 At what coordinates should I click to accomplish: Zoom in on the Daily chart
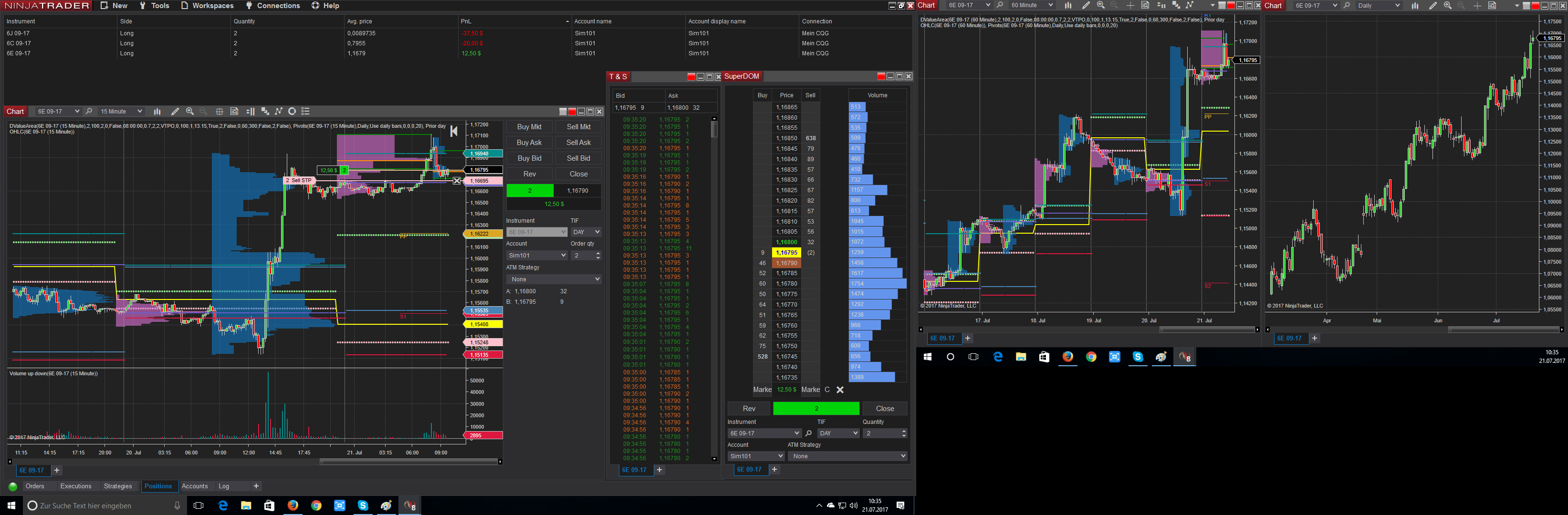tap(1447, 5)
